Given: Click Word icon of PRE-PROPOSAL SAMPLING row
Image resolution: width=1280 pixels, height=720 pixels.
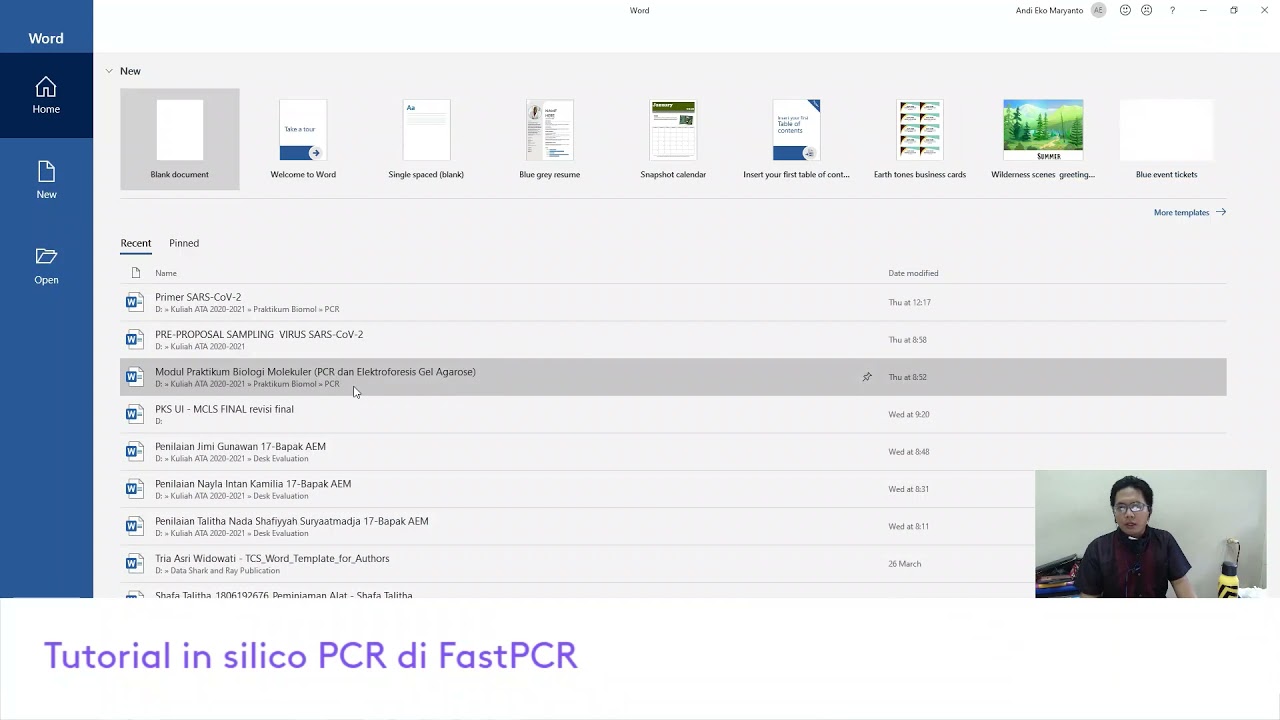Looking at the screenshot, I should click(x=135, y=340).
